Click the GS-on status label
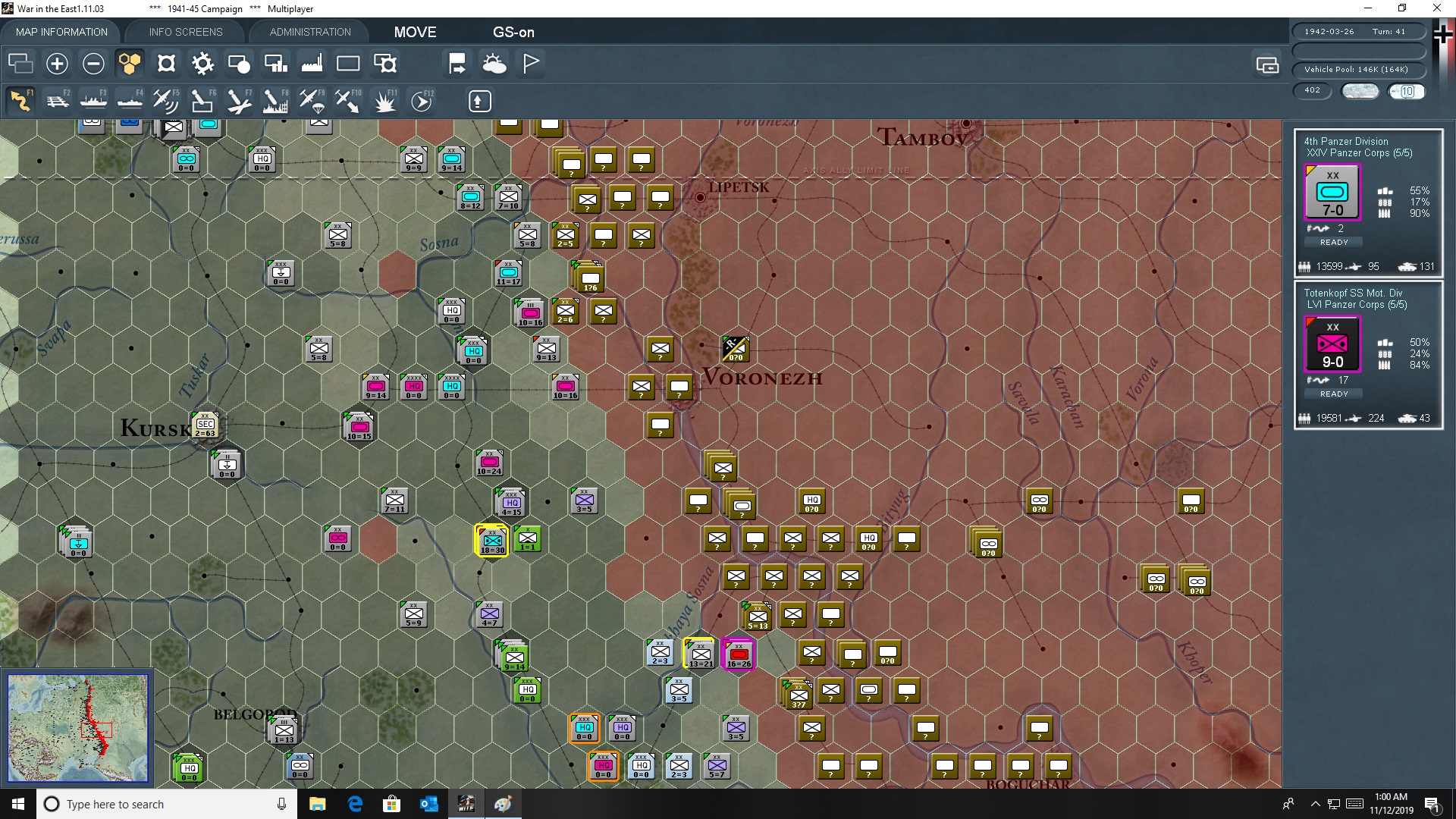Image resolution: width=1456 pixels, height=819 pixels. tap(513, 32)
